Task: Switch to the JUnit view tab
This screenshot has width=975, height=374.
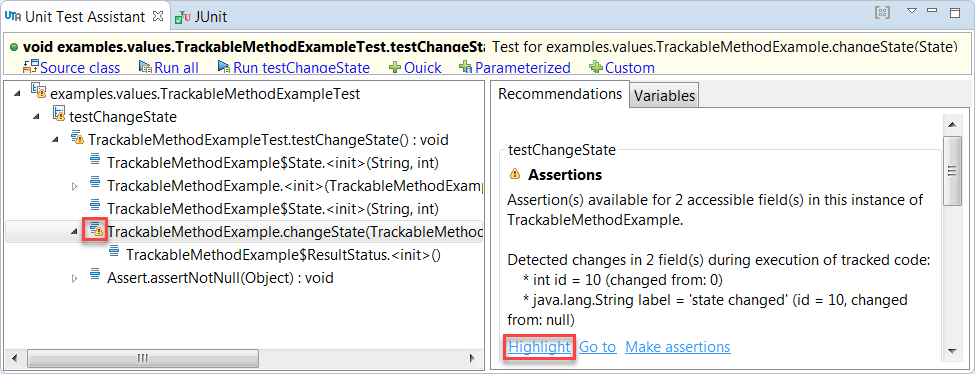Action: coord(201,17)
